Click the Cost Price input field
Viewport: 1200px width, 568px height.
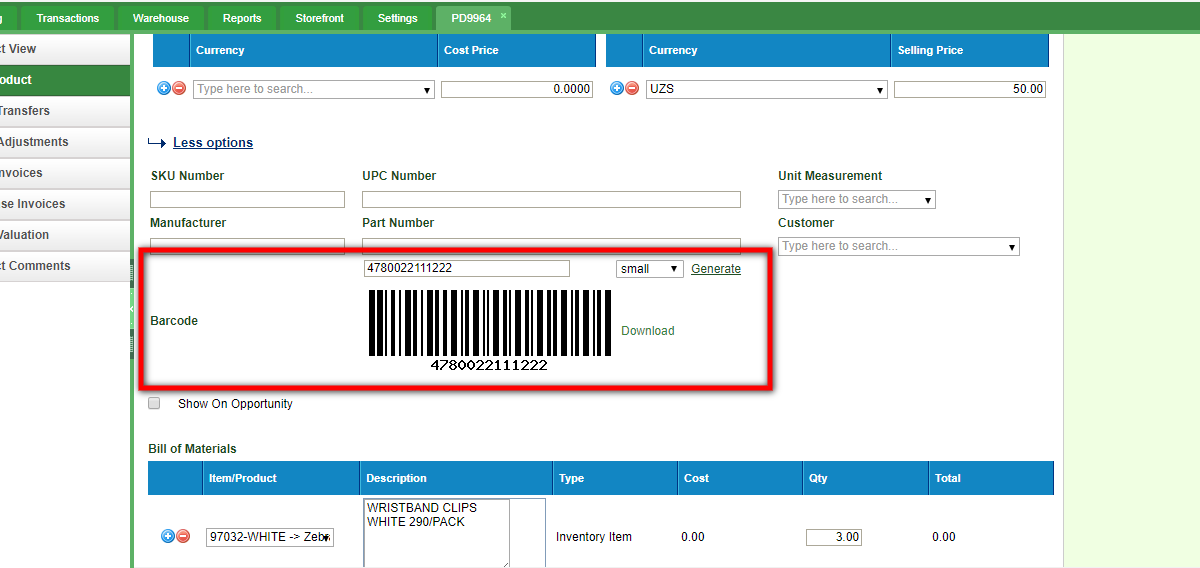[517, 89]
